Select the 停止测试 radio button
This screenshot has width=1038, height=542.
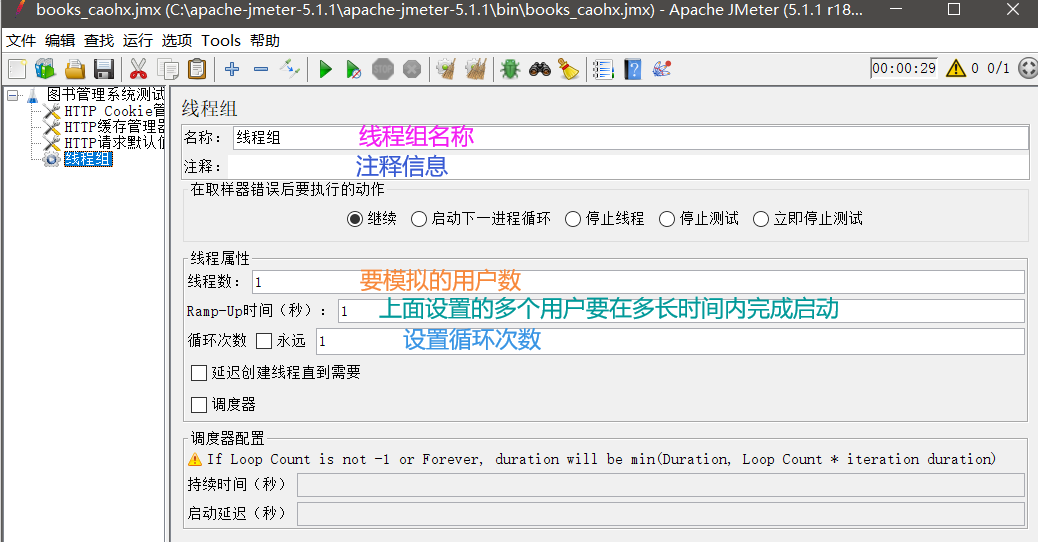(667, 219)
